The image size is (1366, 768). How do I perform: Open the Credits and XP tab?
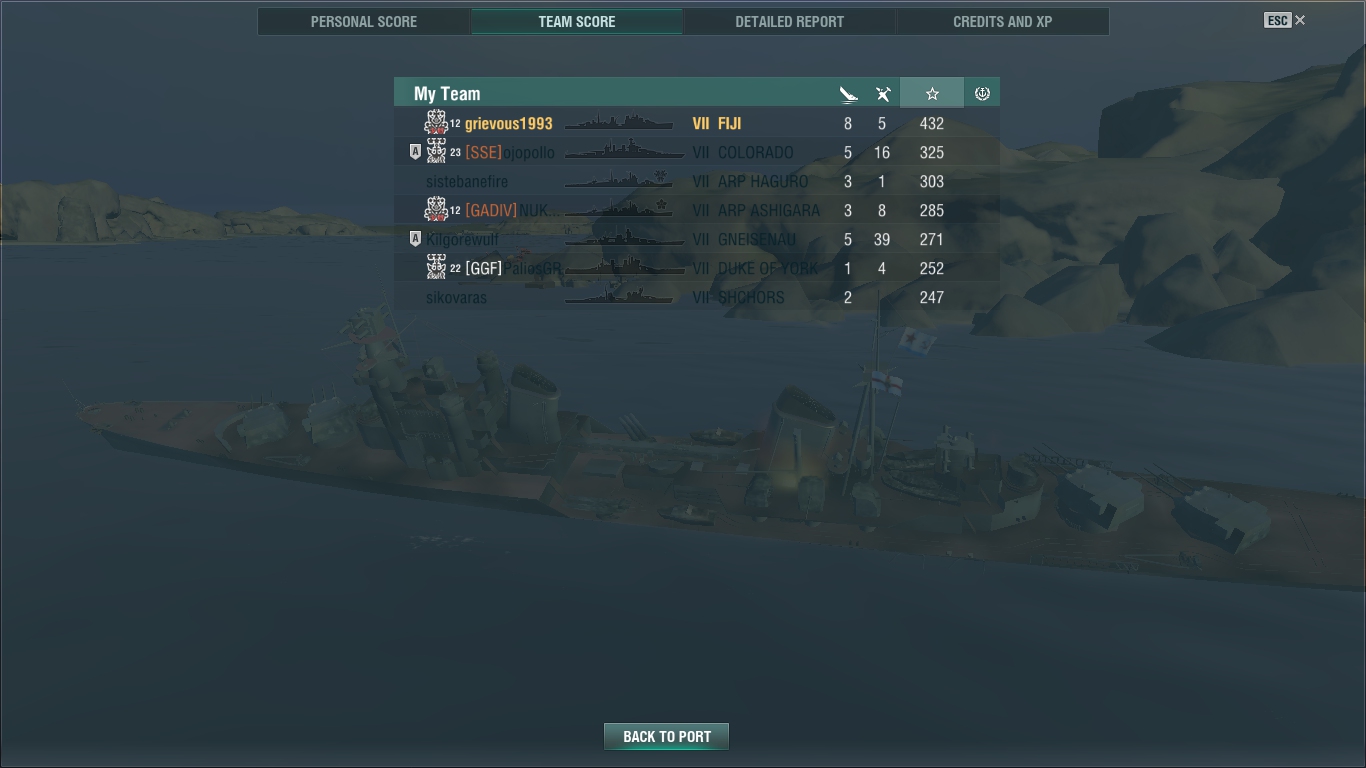(x=1002, y=21)
